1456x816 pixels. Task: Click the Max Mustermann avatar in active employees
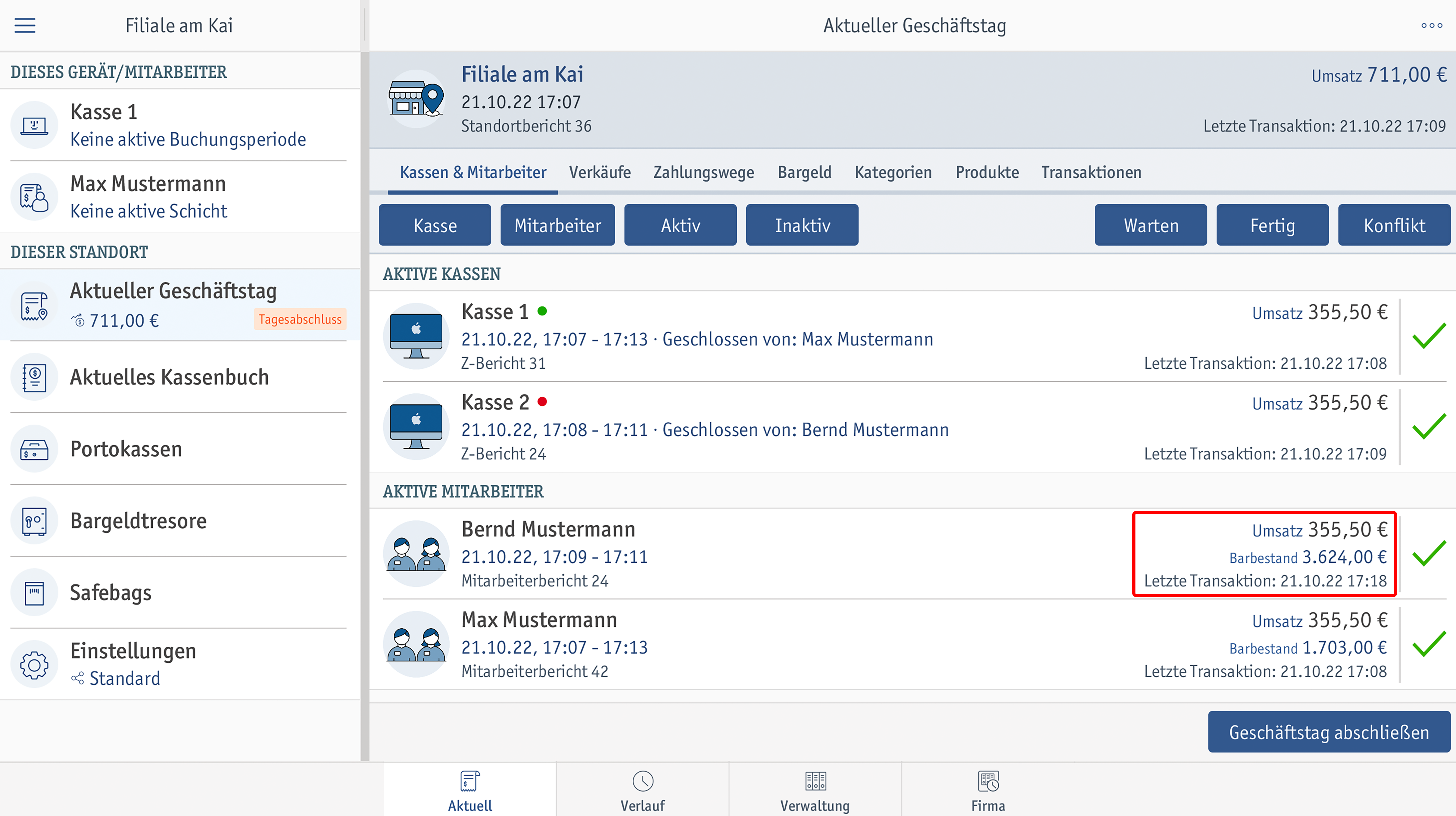coord(416,644)
